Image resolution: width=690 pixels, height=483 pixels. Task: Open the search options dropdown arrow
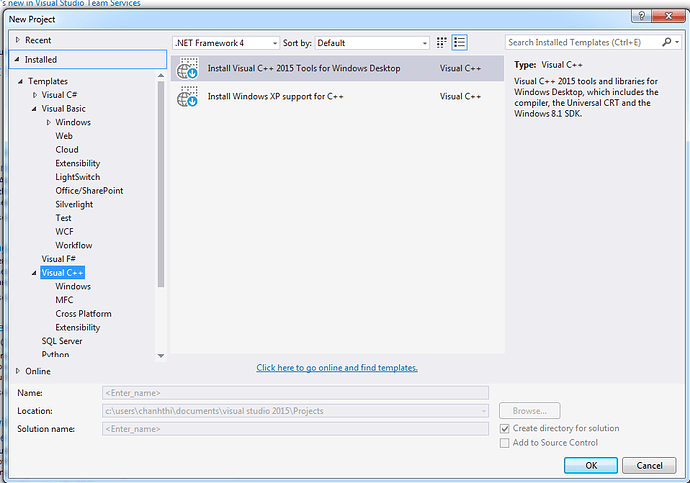click(677, 42)
